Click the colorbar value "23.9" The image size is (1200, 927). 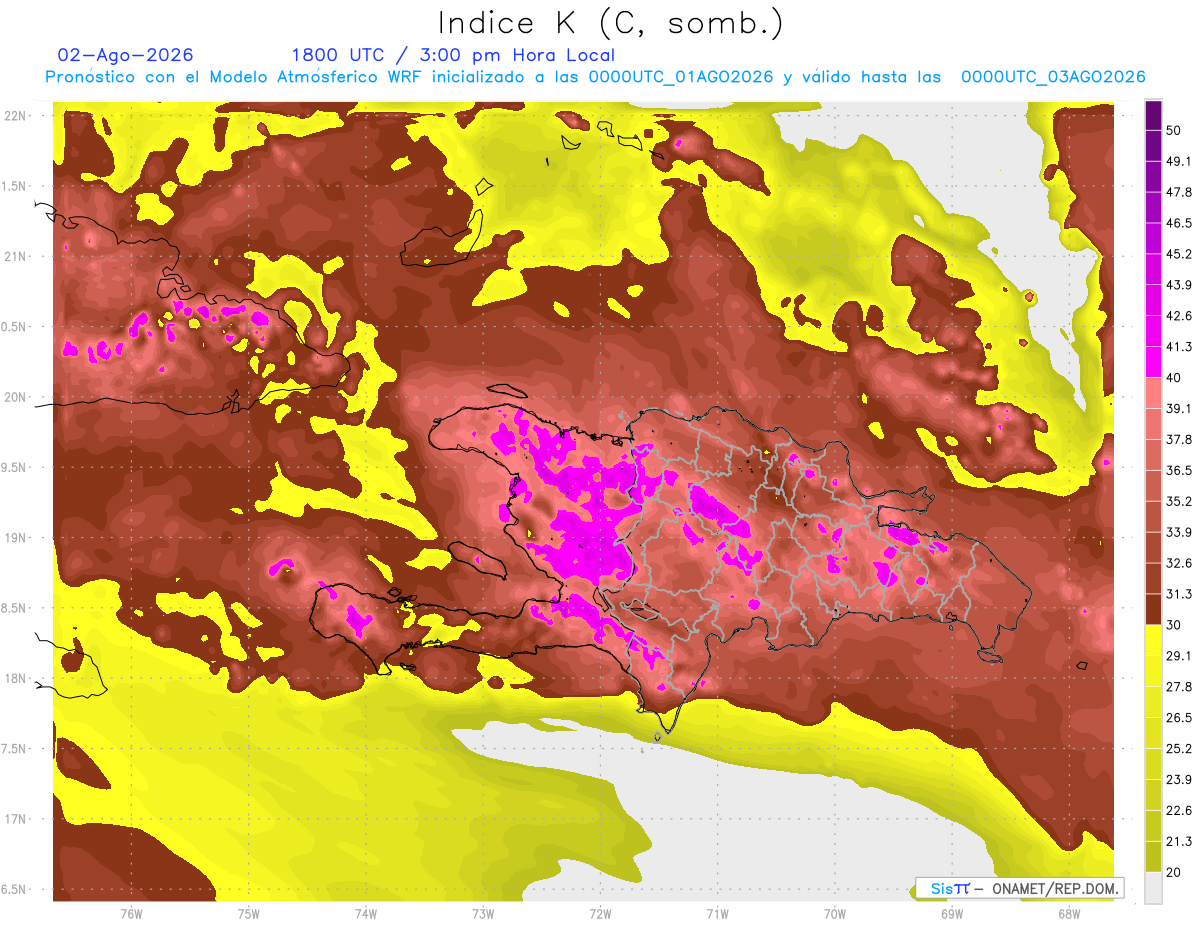tap(1179, 779)
